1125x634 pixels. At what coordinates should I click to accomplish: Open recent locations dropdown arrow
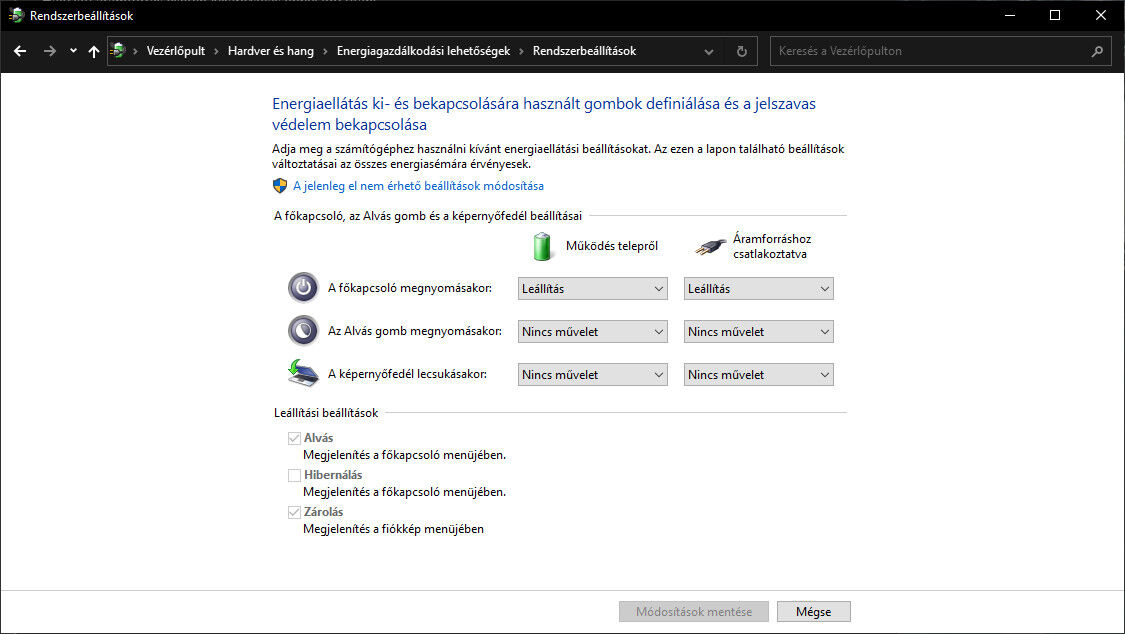(x=73, y=51)
